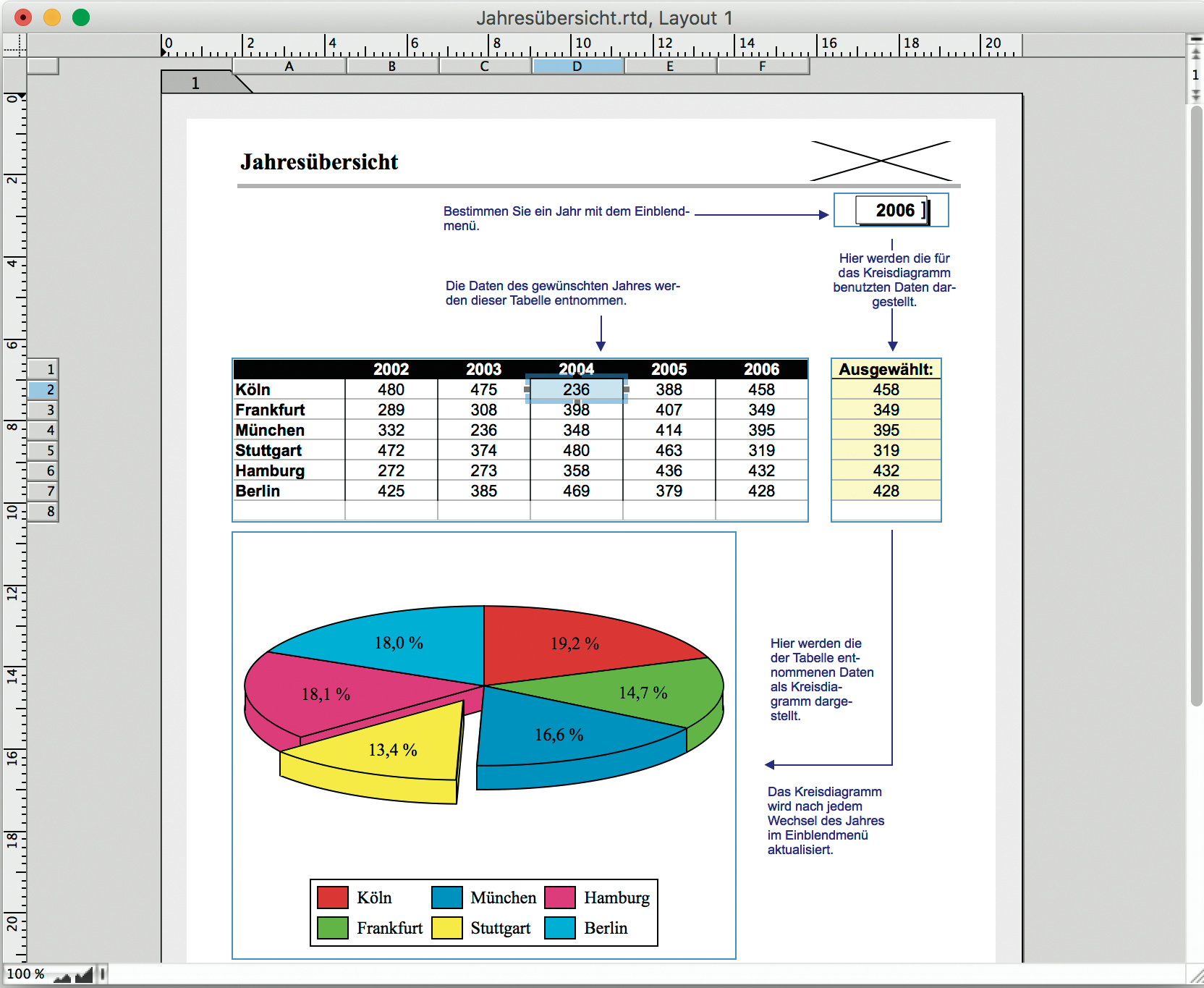
Task: Click the split handle above the page arrows
Action: point(1195,38)
